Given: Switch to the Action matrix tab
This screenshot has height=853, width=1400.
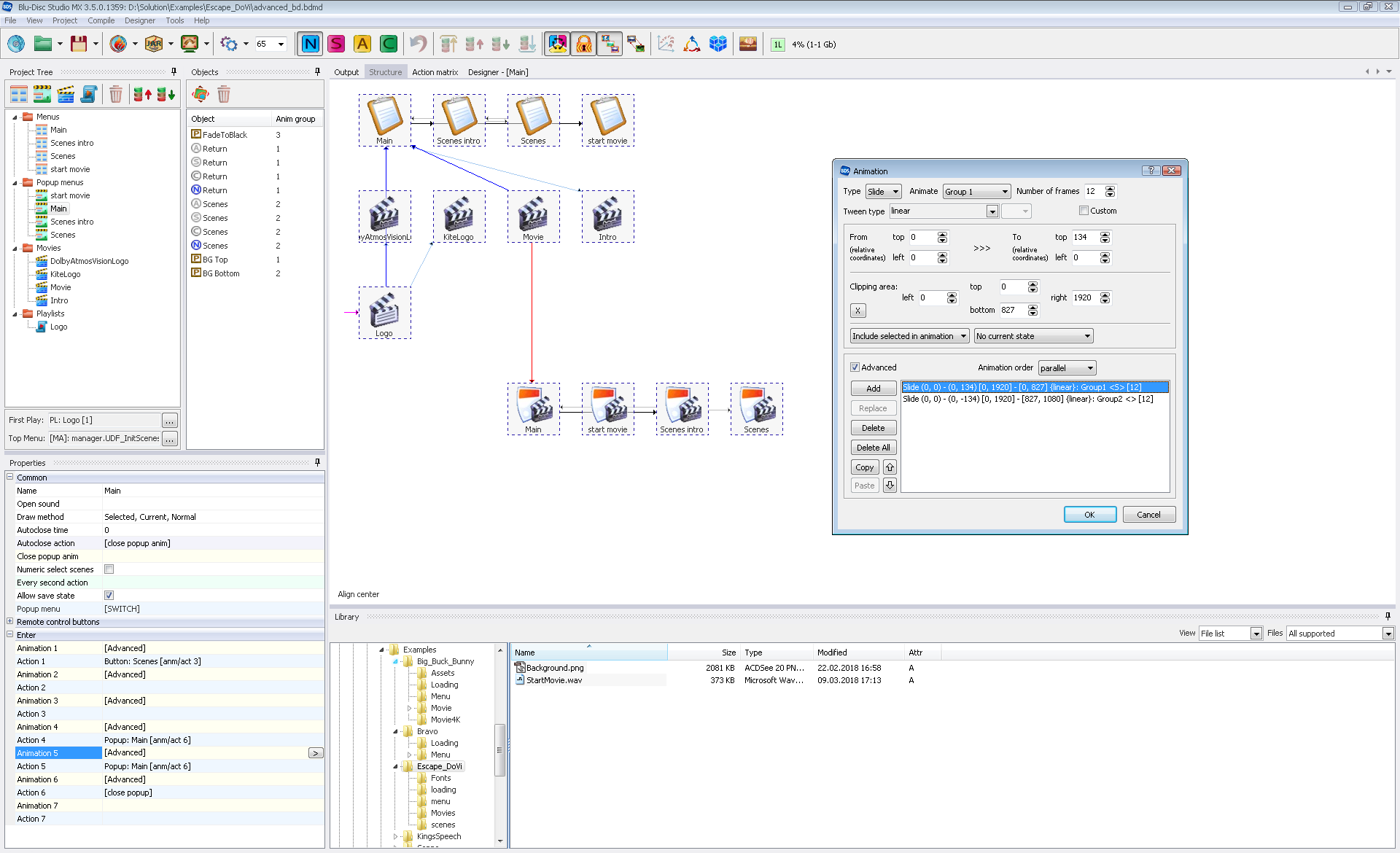Looking at the screenshot, I should click(x=435, y=72).
